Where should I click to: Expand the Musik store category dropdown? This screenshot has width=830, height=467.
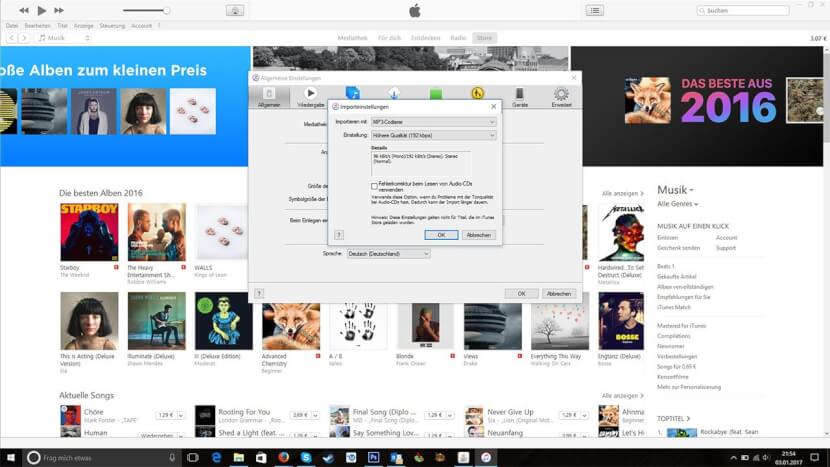(x=675, y=190)
